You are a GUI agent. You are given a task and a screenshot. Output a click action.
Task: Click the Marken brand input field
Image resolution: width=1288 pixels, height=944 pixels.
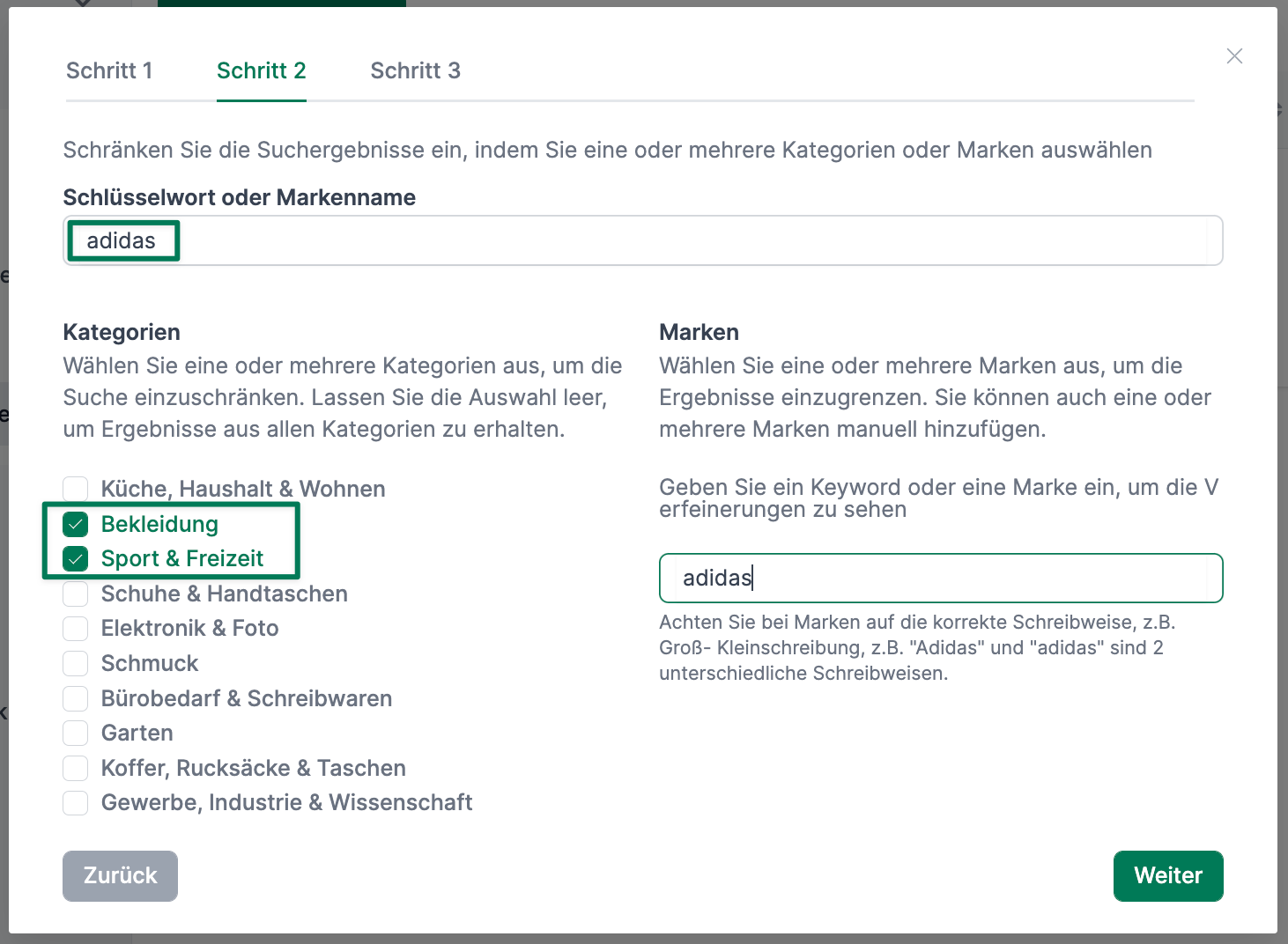pos(941,578)
